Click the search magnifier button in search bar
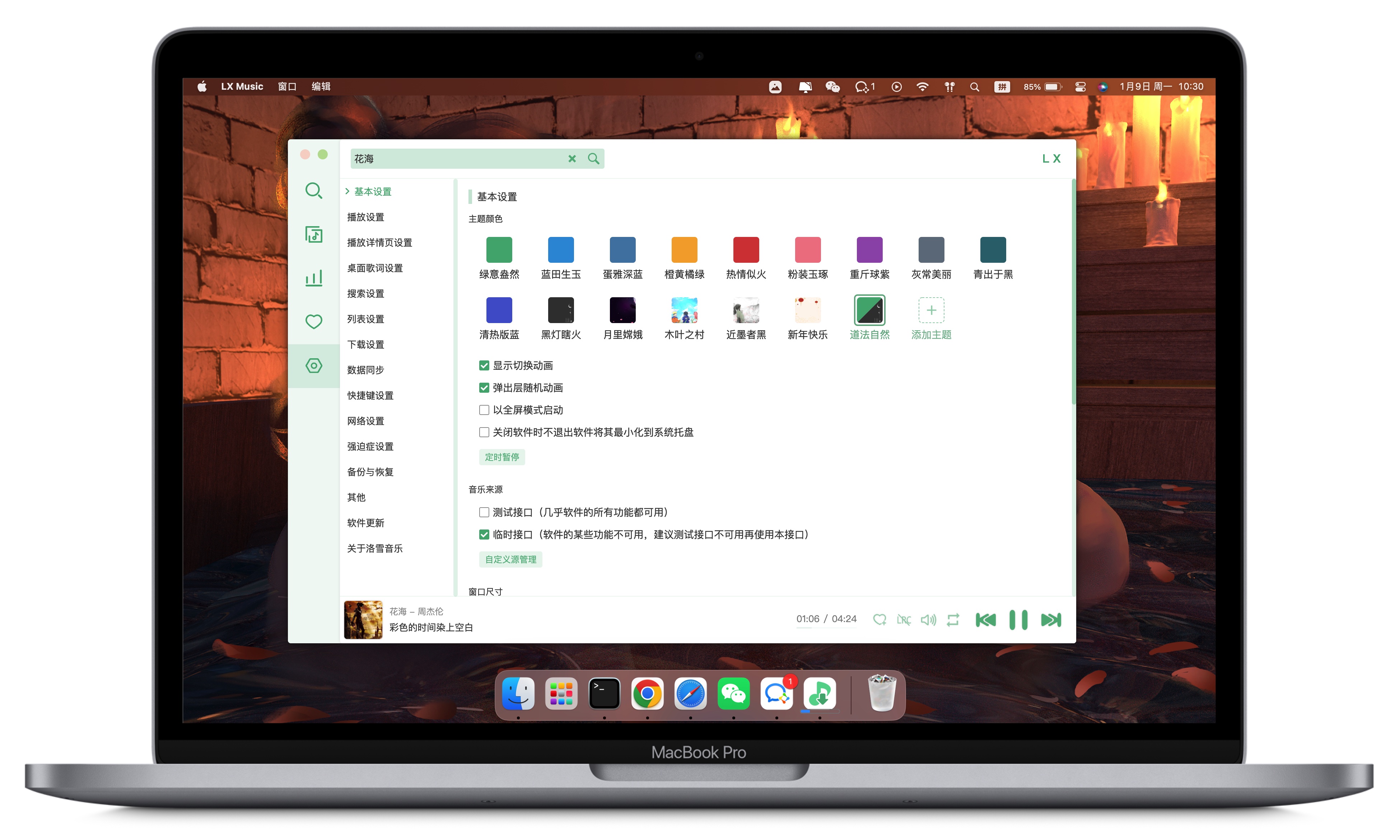The image size is (1400, 840). point(593,159)
